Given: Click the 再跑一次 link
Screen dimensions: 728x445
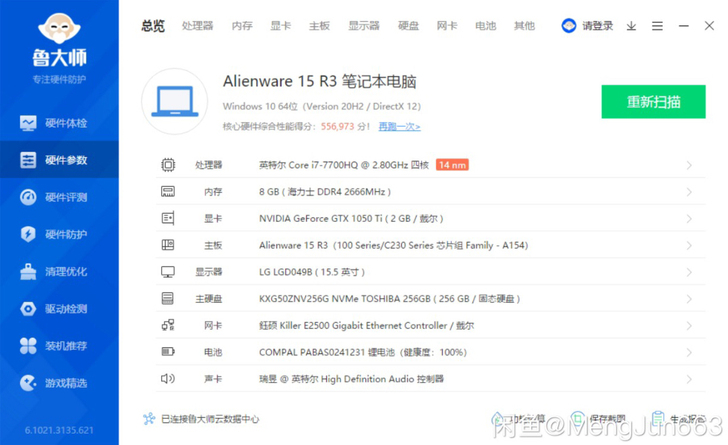Looking at the screenshot, I should [399, 126].
